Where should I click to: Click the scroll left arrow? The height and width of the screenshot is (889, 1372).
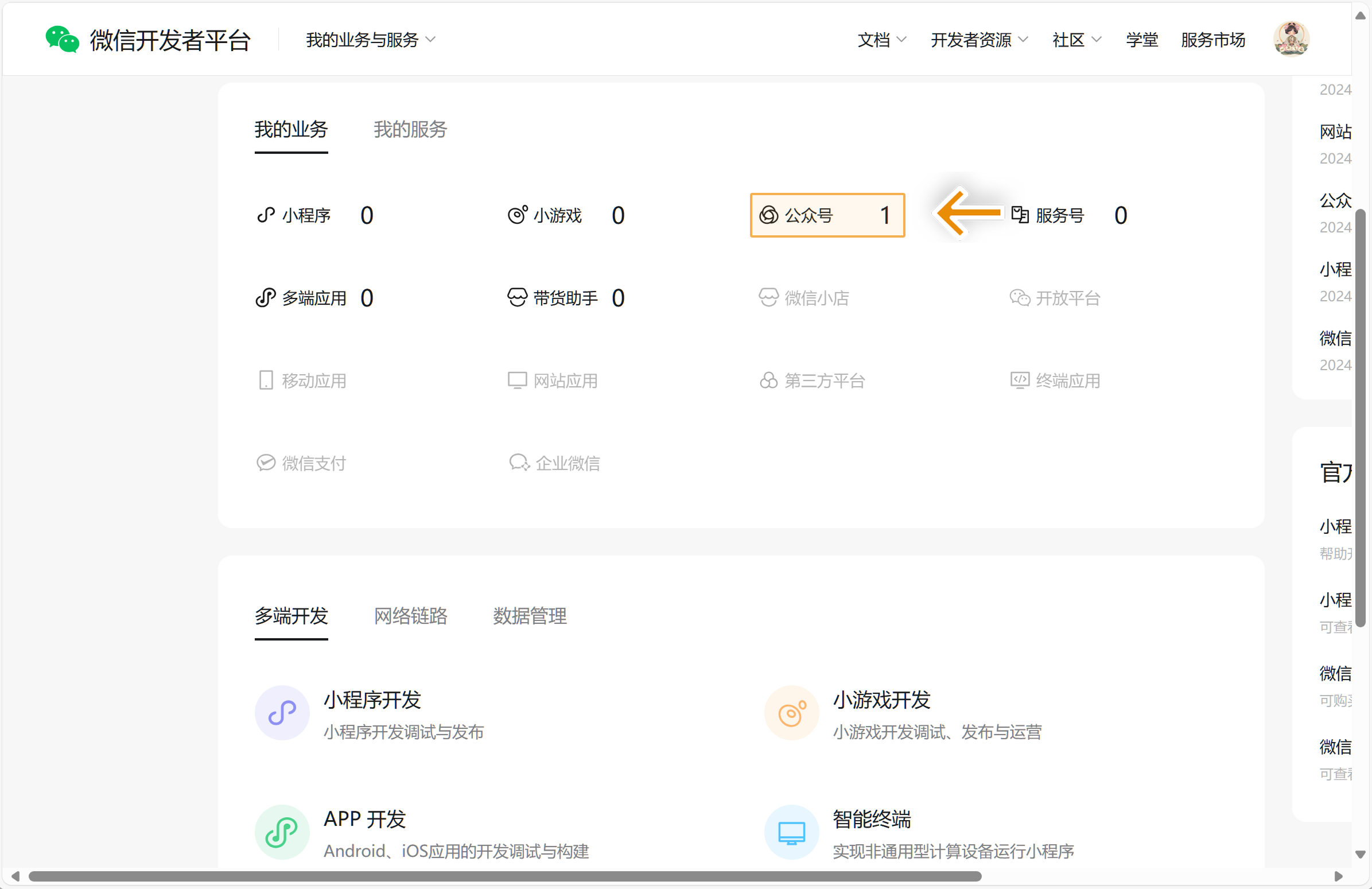click(x=15, y=876)
